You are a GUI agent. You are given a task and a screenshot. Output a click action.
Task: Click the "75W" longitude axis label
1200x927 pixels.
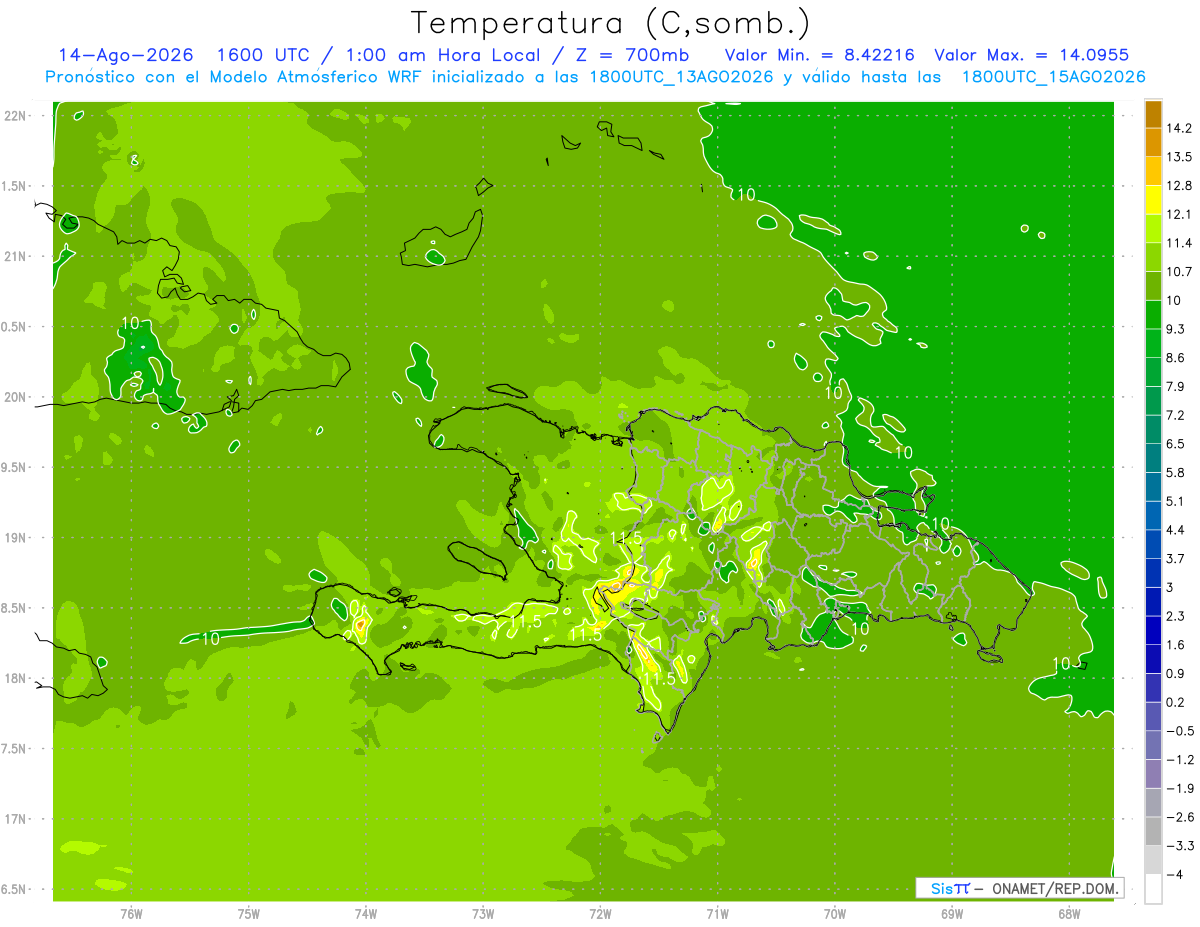tap(249, 914)
